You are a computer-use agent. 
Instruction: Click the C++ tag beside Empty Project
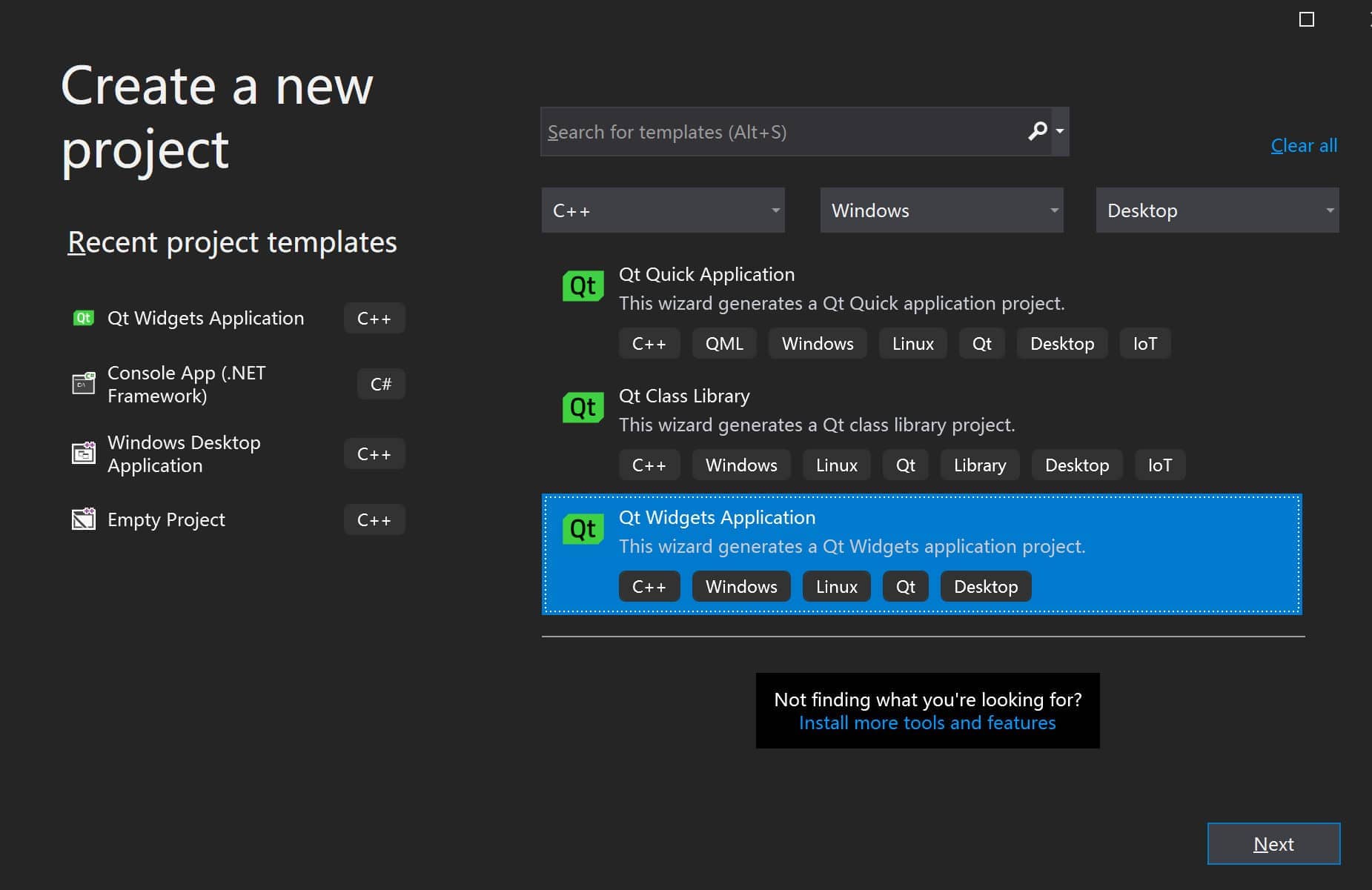374,519
